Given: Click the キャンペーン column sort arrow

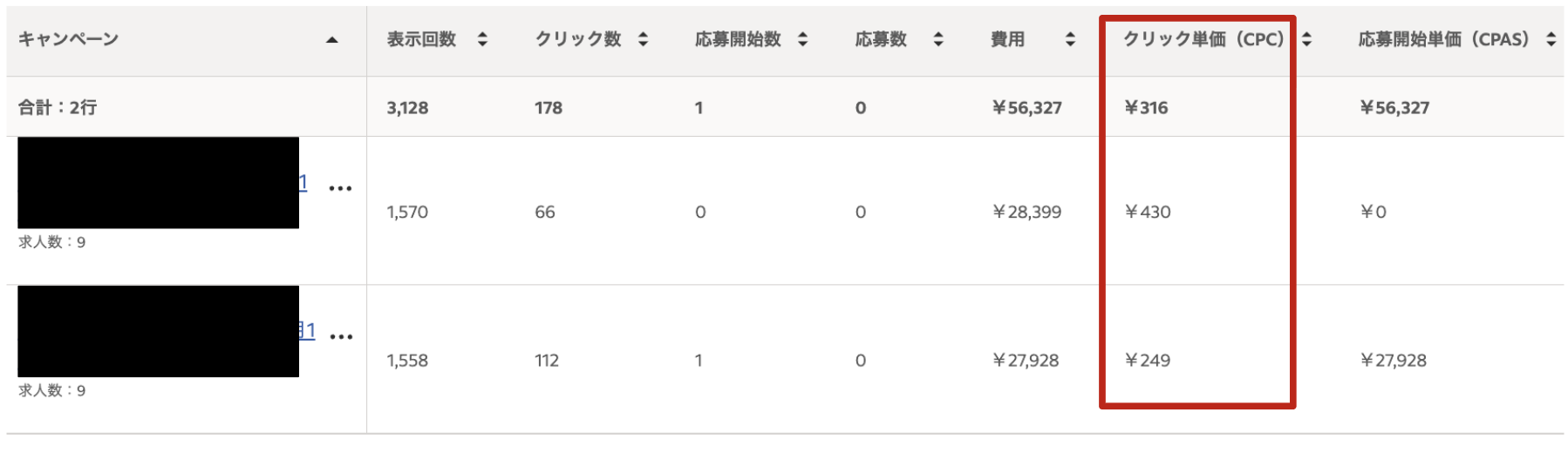Looking at the screenshot, I should point(331,39).
